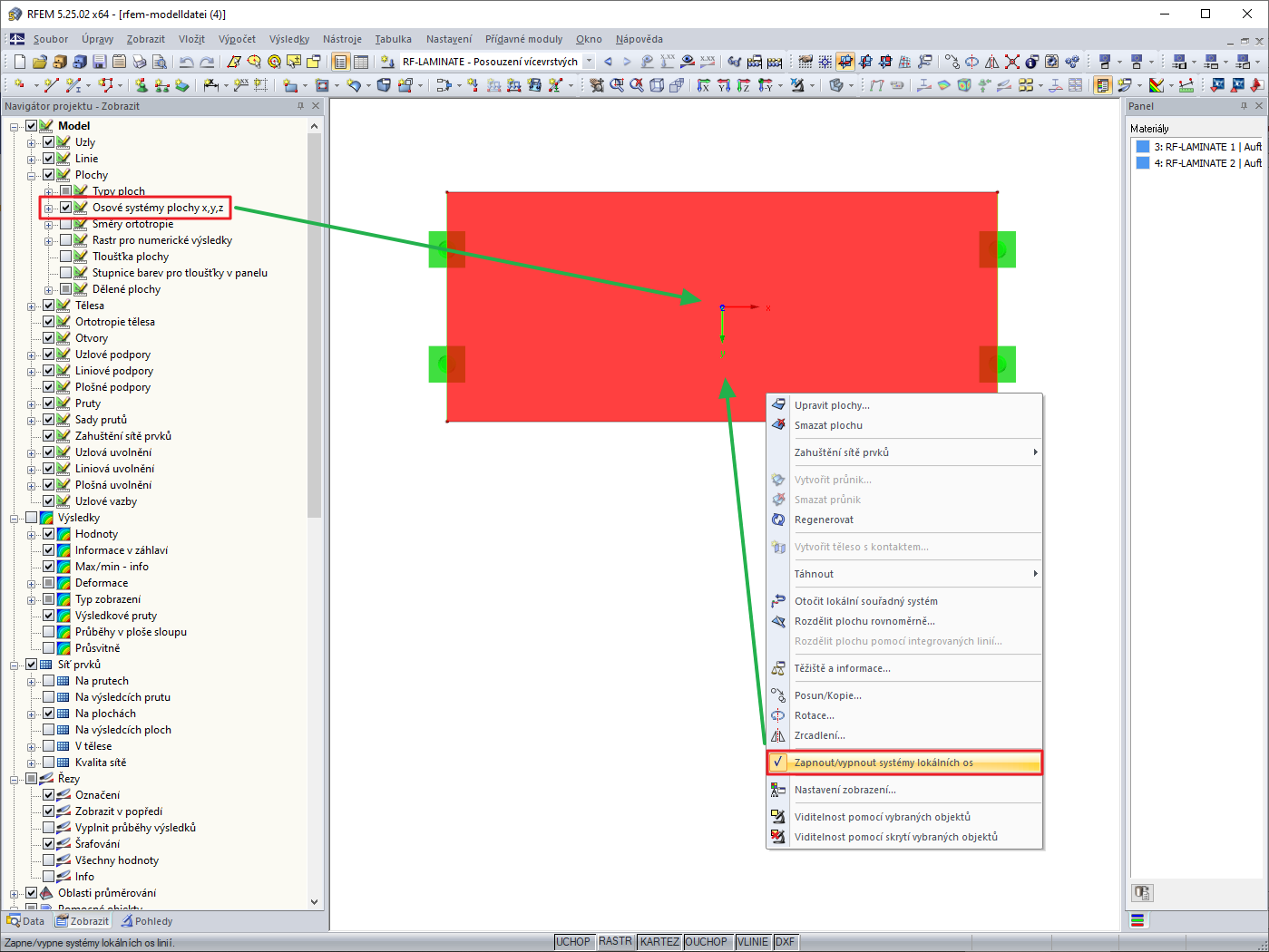This screenshot has height=952, width=1269.
Task: Toggle the Uzly checkbox
Action: (49, 142)
